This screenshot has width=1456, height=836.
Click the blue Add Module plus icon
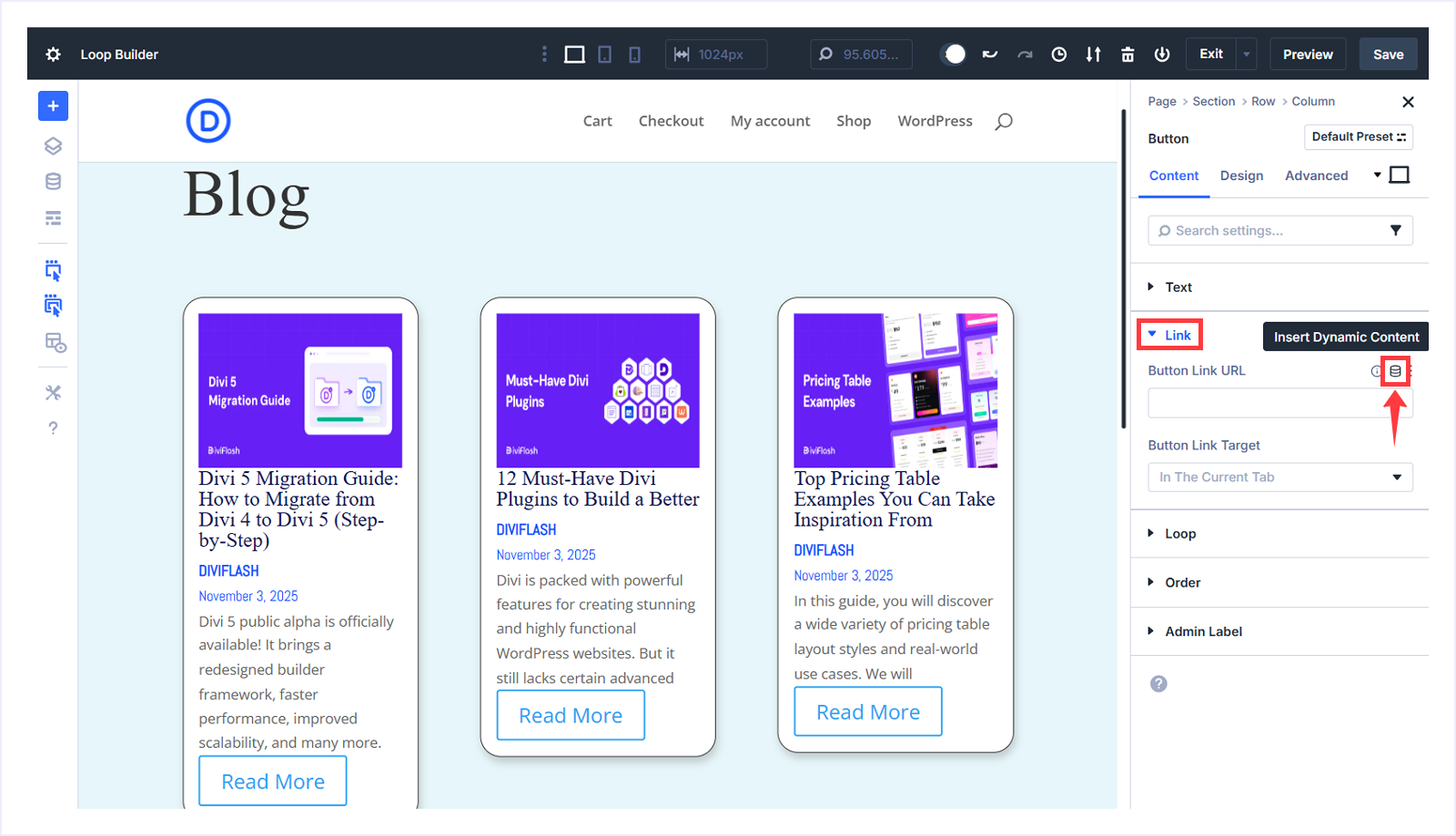pos(53,106)
